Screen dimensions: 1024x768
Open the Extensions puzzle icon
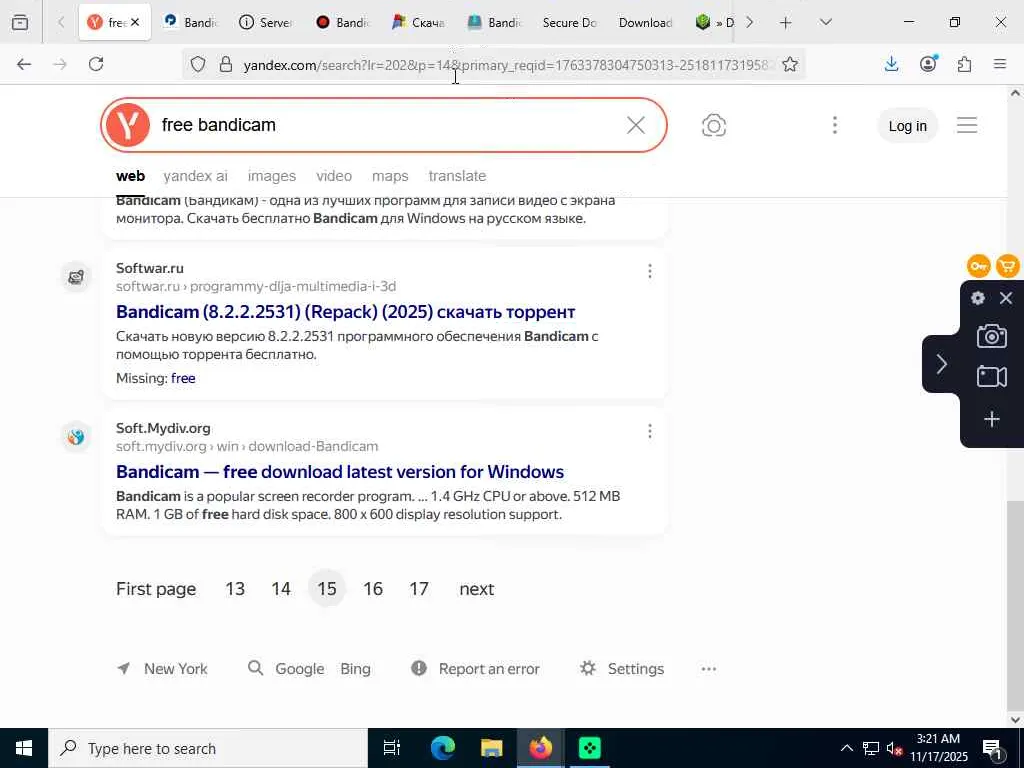(x=964, y=64)
